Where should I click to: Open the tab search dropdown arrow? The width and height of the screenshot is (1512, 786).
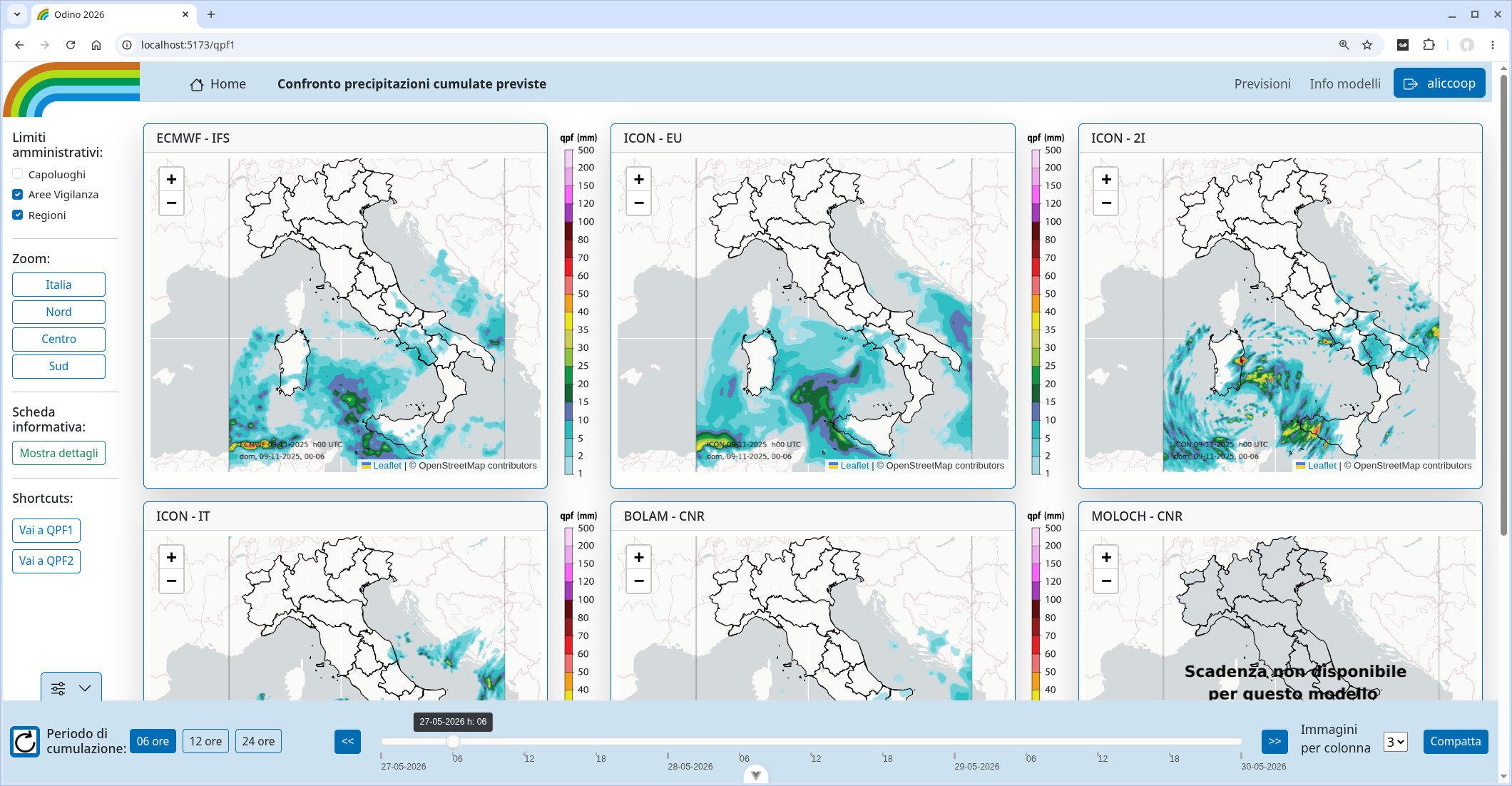point(17,14)
